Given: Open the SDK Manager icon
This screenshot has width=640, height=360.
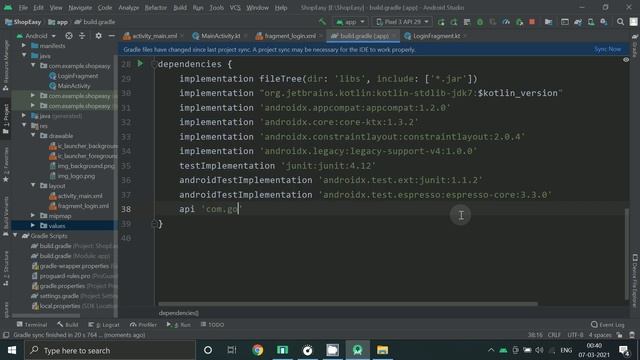Looking at the screenshot, I should (x=604, y=22).
